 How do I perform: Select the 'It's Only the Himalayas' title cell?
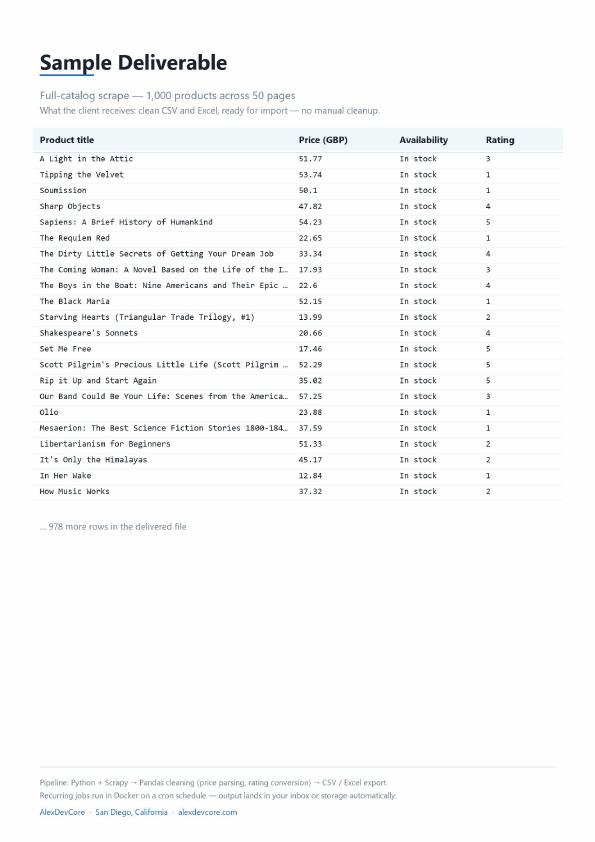93,460
